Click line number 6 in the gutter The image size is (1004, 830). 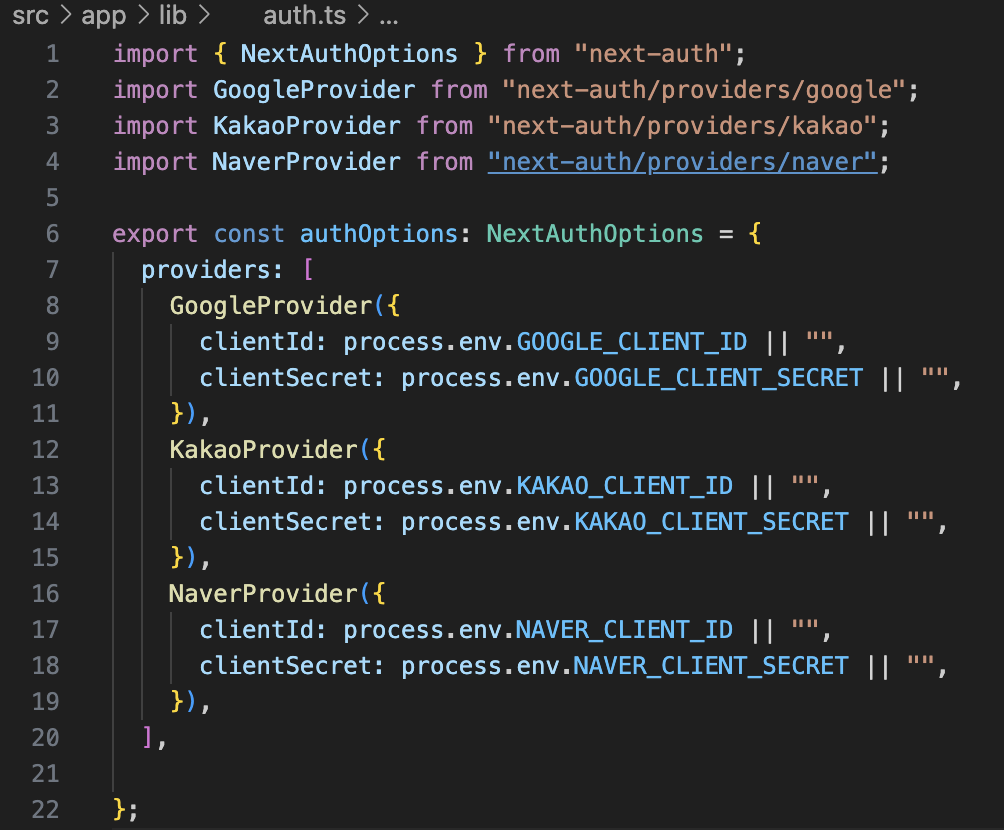coord(53,234)
